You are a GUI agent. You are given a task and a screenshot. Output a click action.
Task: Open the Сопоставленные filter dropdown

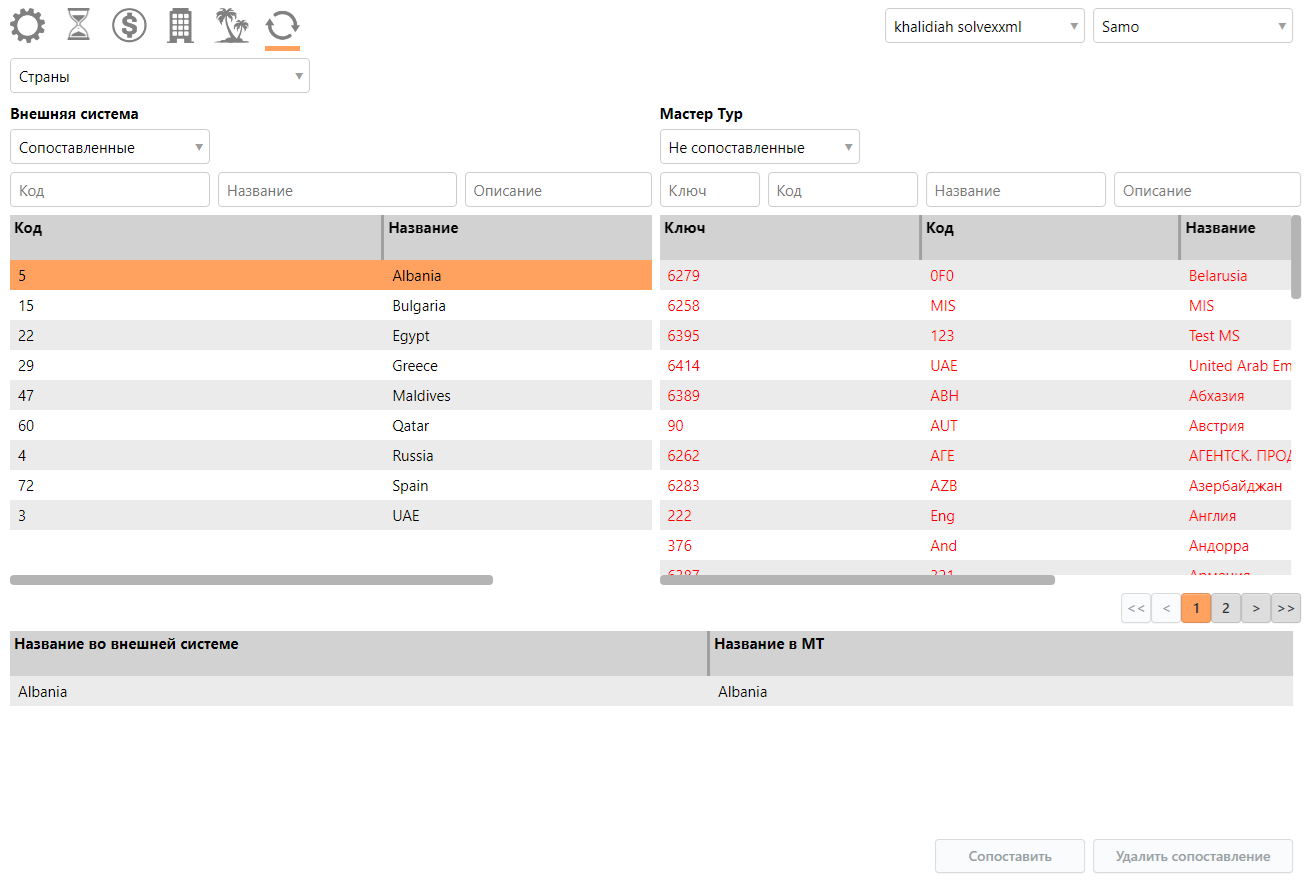[x=110, y=147]
